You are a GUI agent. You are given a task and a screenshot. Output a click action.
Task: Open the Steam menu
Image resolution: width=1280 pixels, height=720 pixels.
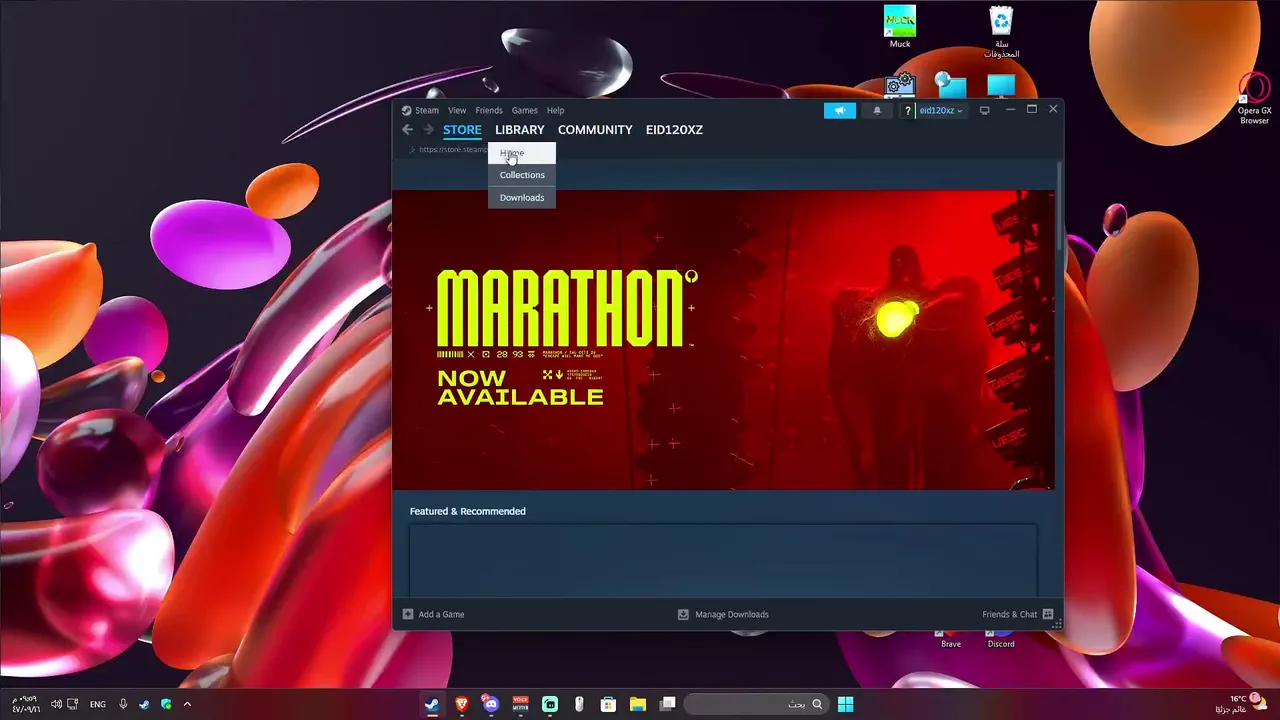pyautogui.click(x=427, y=110)
